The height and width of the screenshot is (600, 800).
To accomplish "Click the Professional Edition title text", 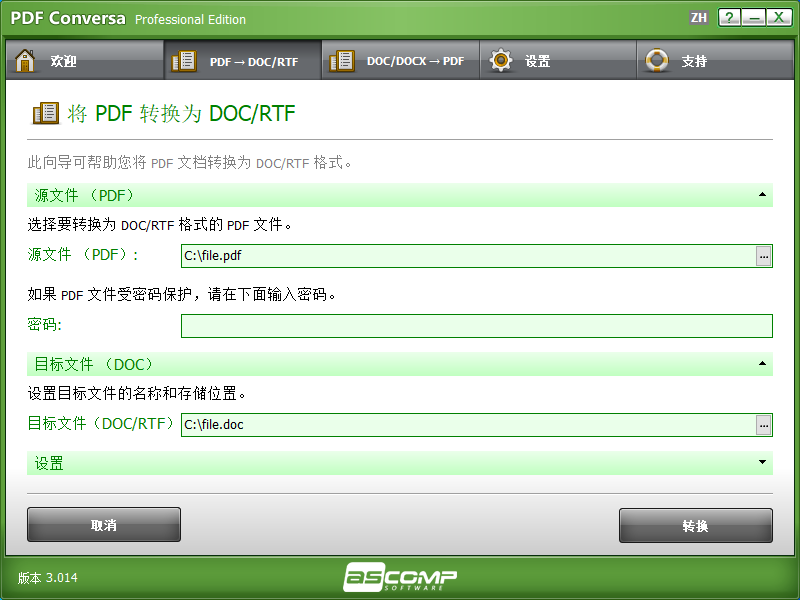I will point(190,19).
